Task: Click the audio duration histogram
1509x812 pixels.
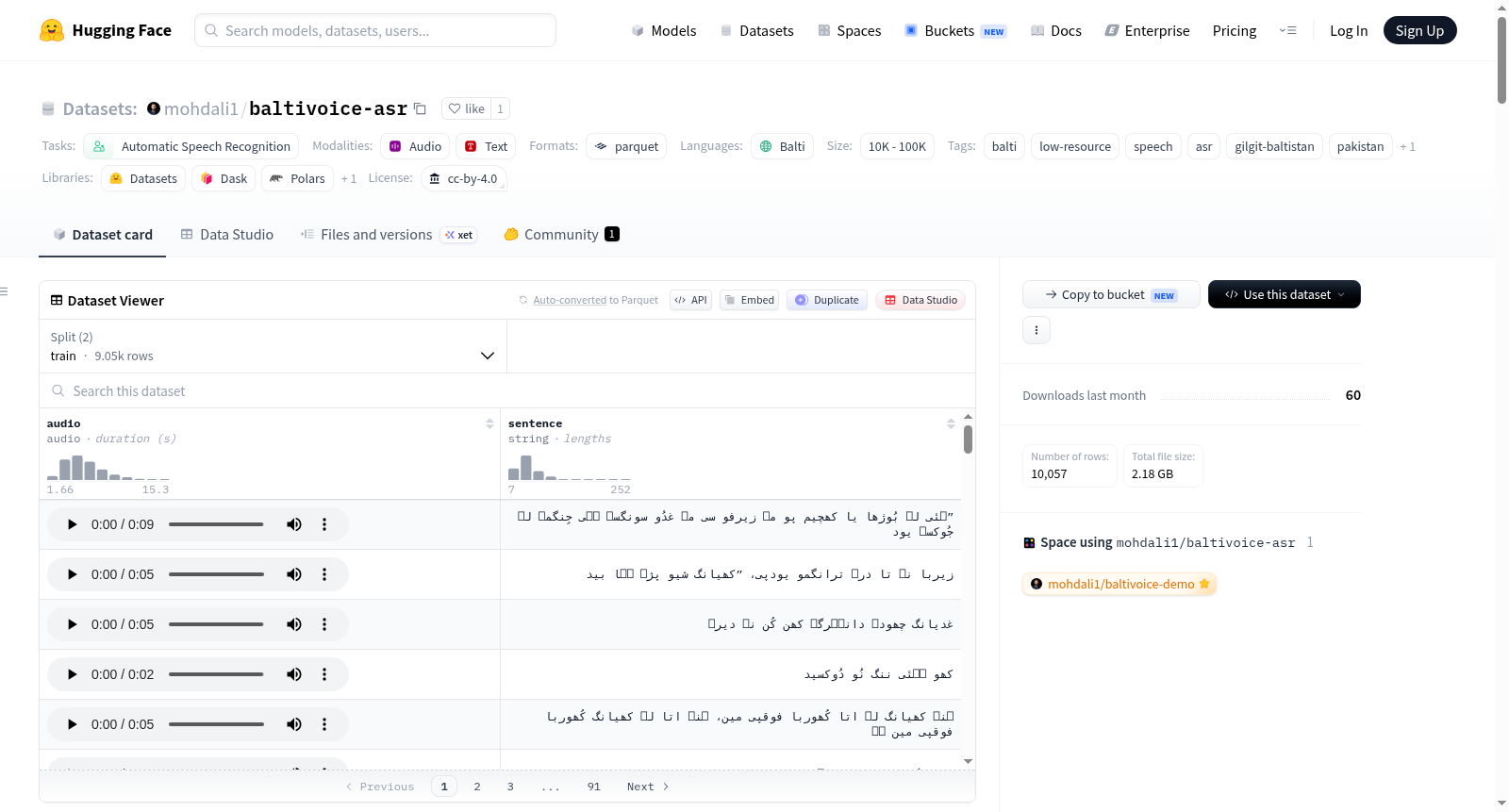Action: (108, 469)
